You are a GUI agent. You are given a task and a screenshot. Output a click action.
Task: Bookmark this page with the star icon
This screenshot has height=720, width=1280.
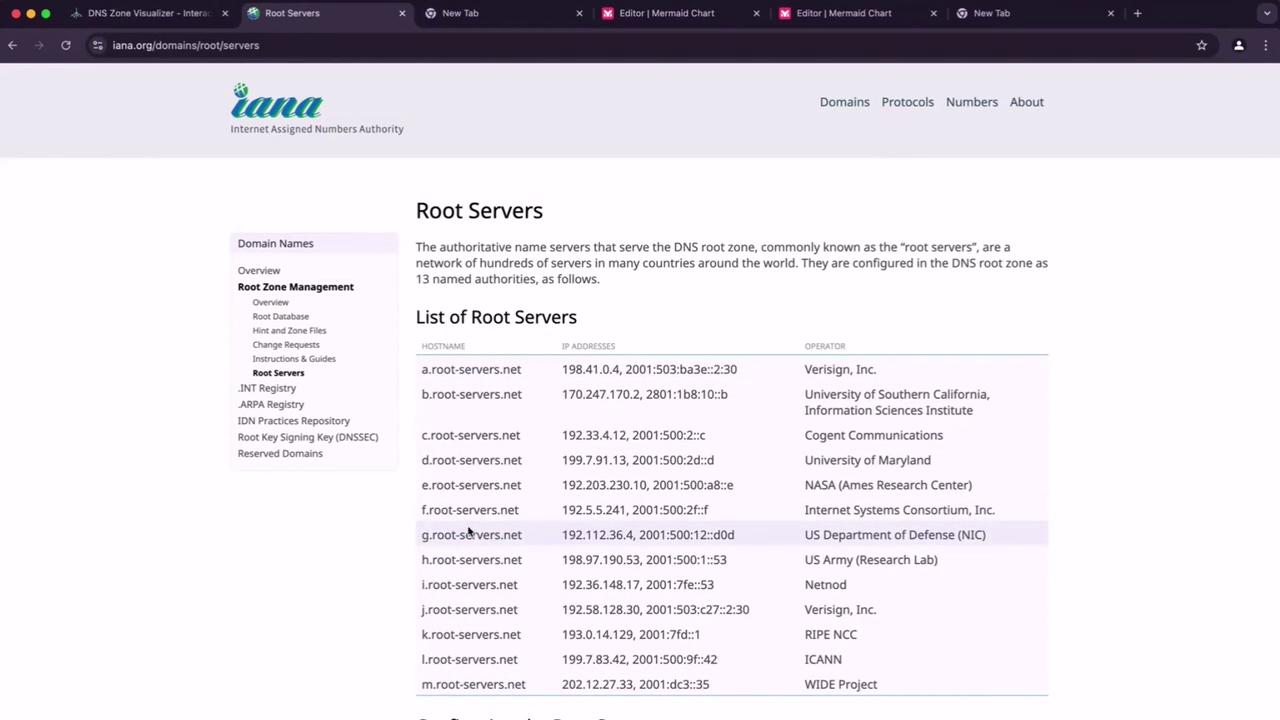(1202, 45)
